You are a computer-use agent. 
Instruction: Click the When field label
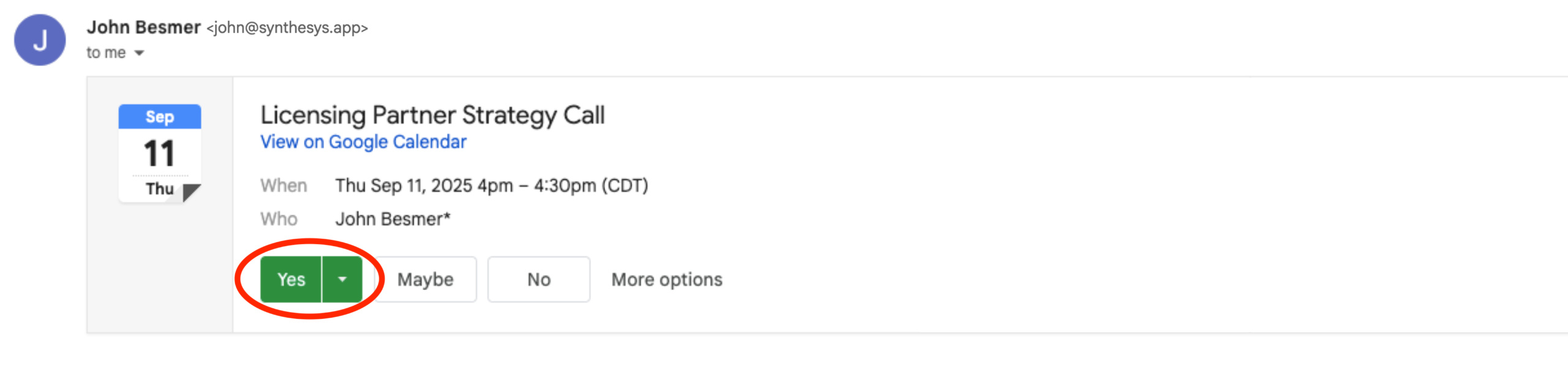coord(284,185)
